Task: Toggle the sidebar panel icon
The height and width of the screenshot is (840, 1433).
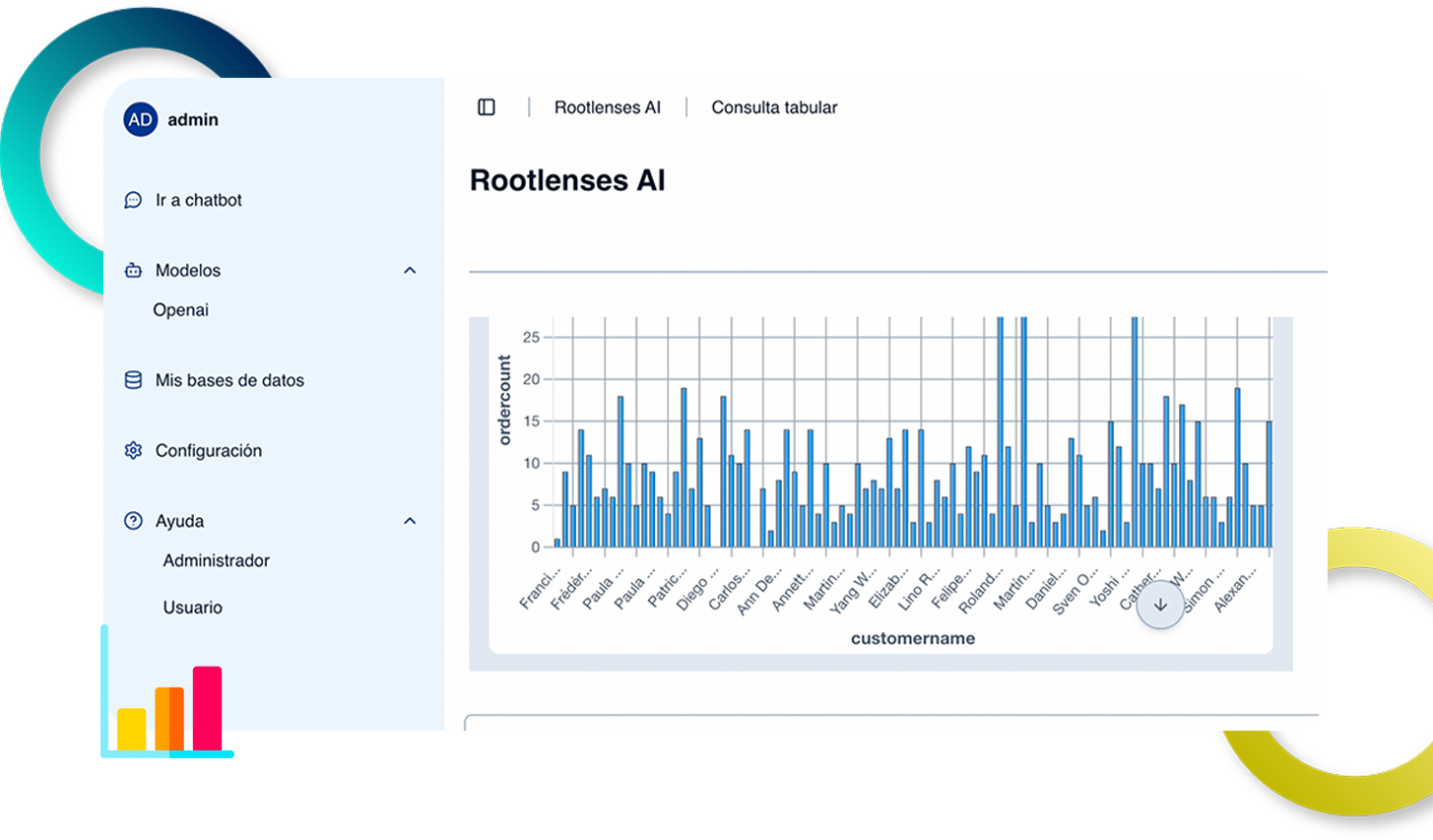Action: tap(487, 107)
